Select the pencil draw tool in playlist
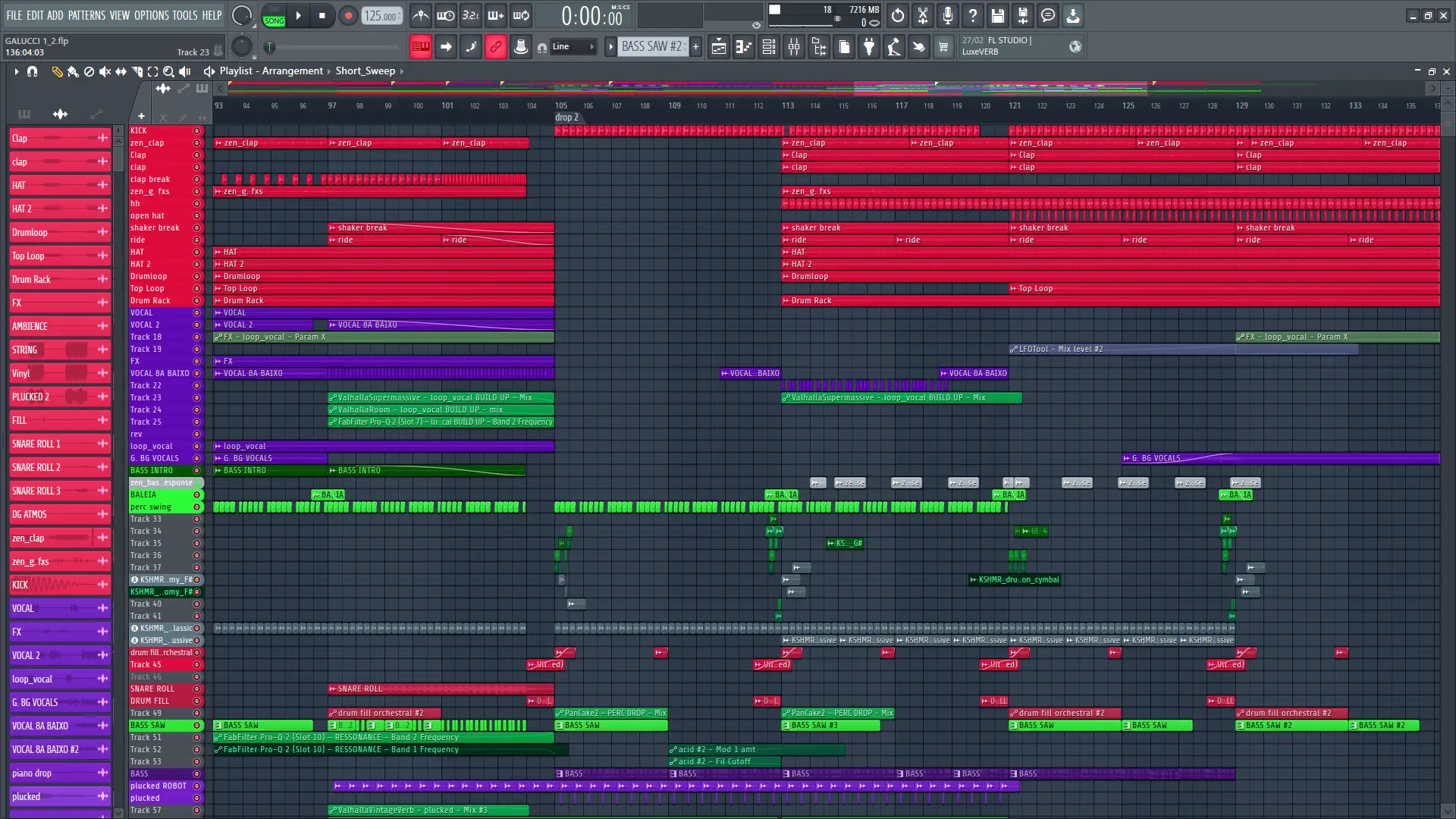Image resolution: width=1456 pixels, height=819 pixels. point(57,71)
